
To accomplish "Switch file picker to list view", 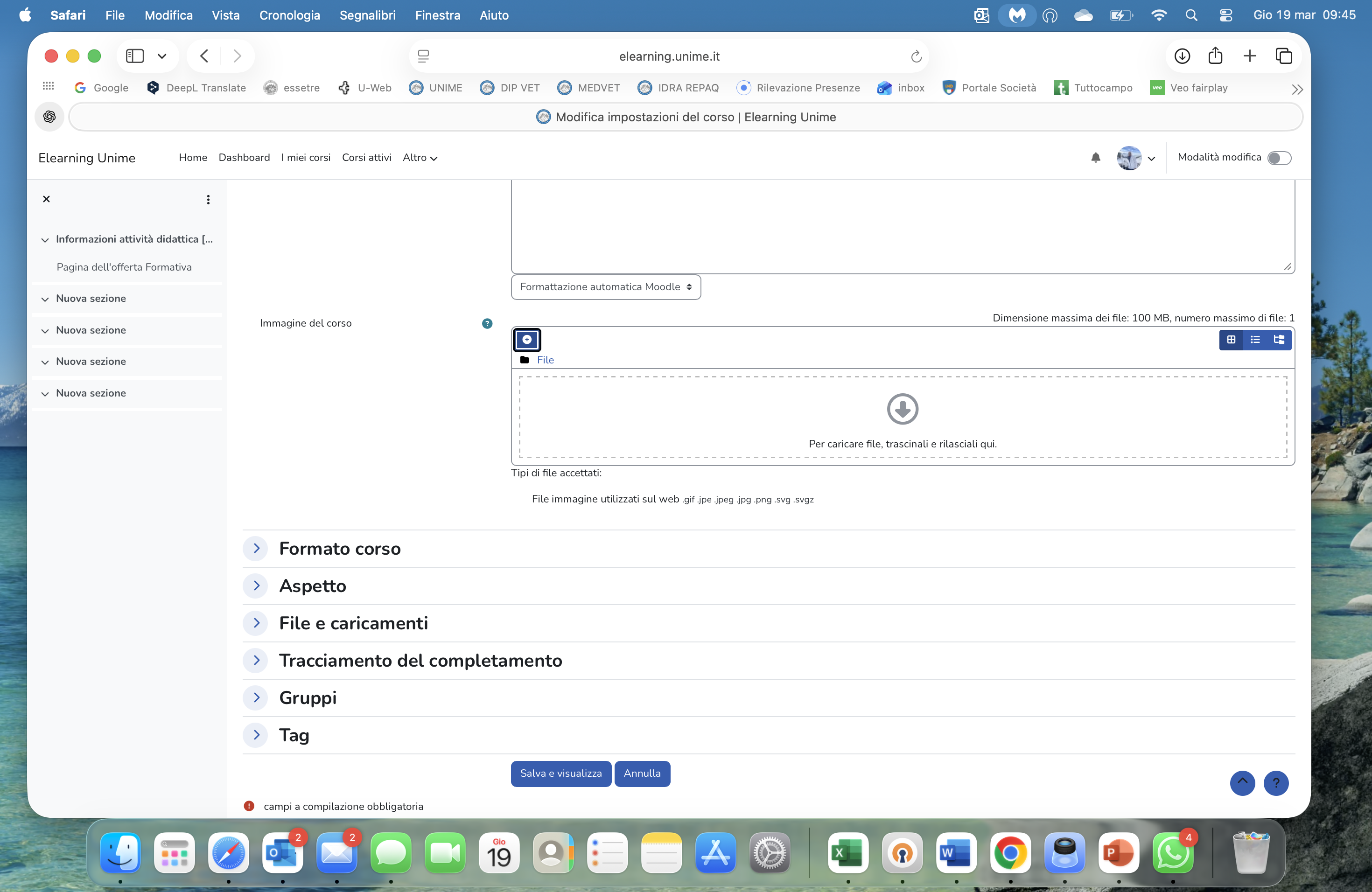I will pos(1255,339).
